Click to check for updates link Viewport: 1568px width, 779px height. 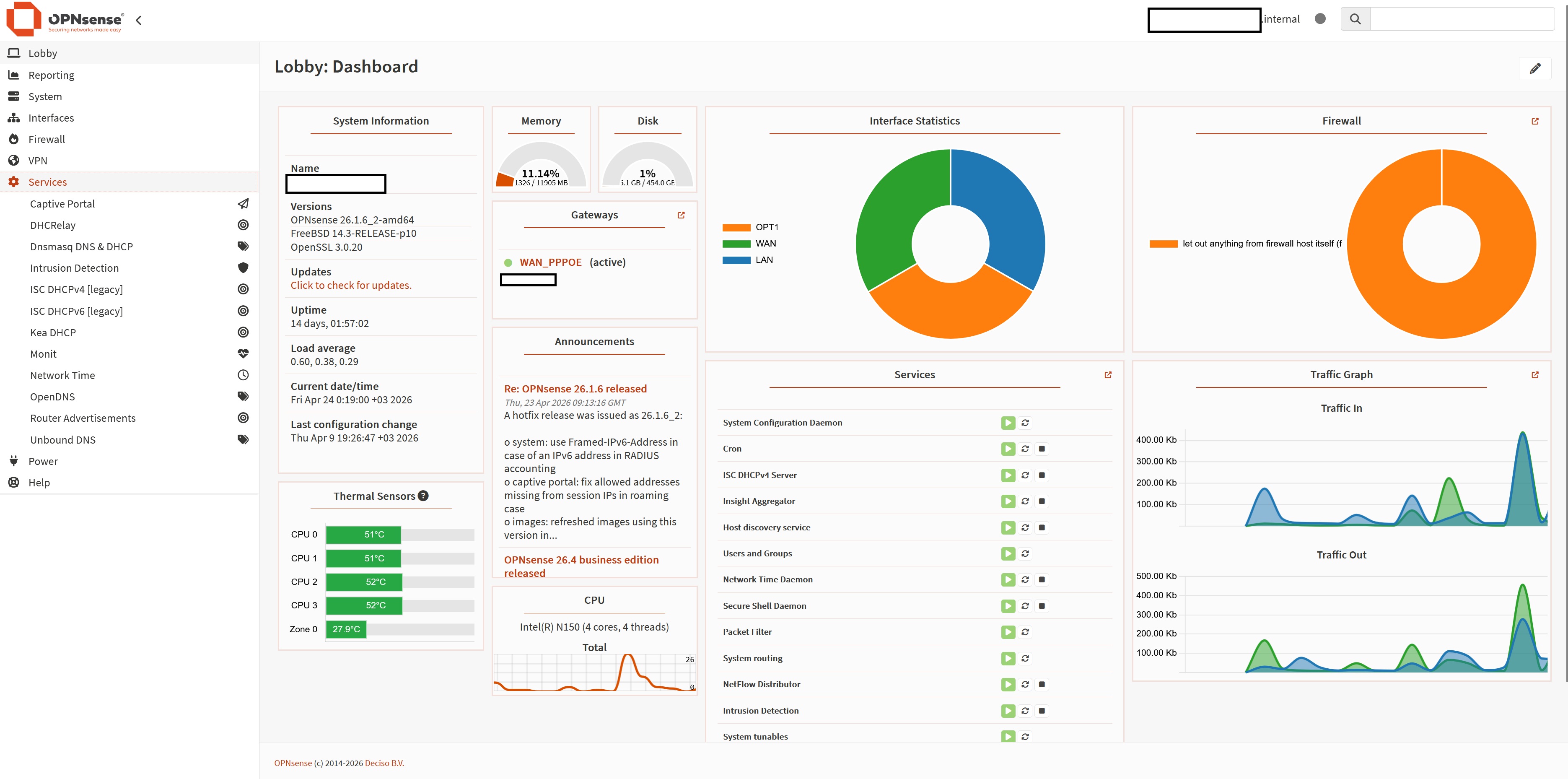click(350, 285)
